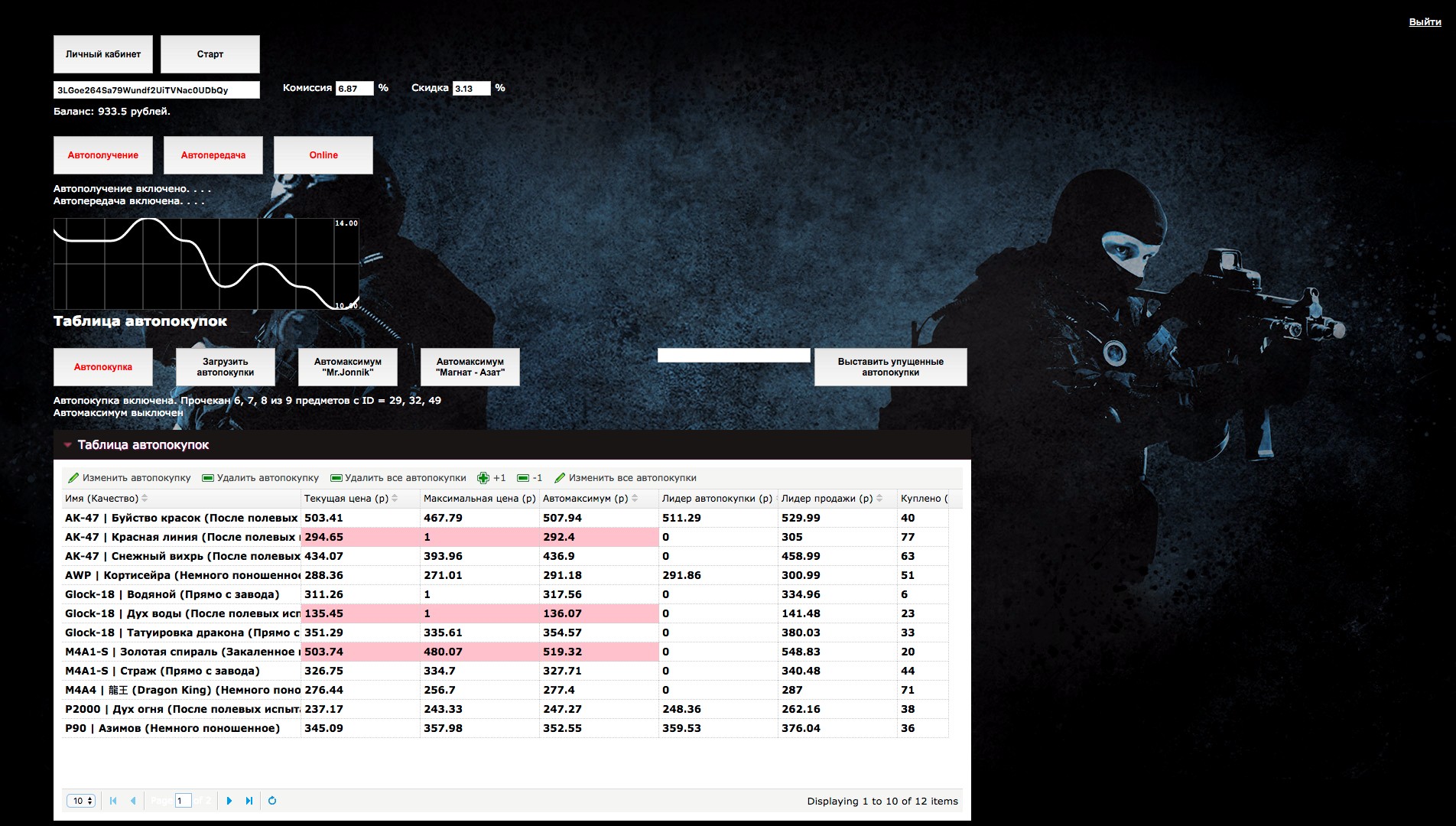The image size is (1456, 826).
Task: Click the refresh icon in table pager
Action: 272,801
